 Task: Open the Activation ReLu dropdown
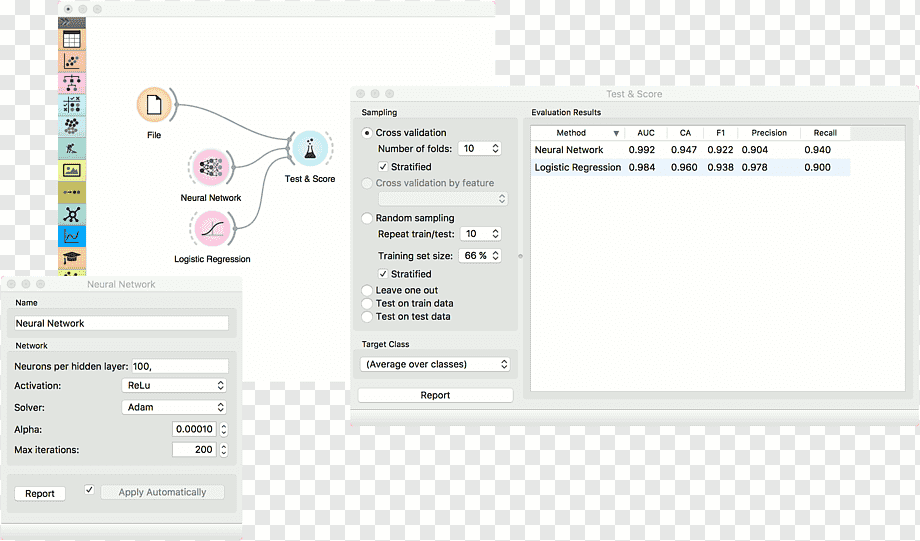[174, 386]
